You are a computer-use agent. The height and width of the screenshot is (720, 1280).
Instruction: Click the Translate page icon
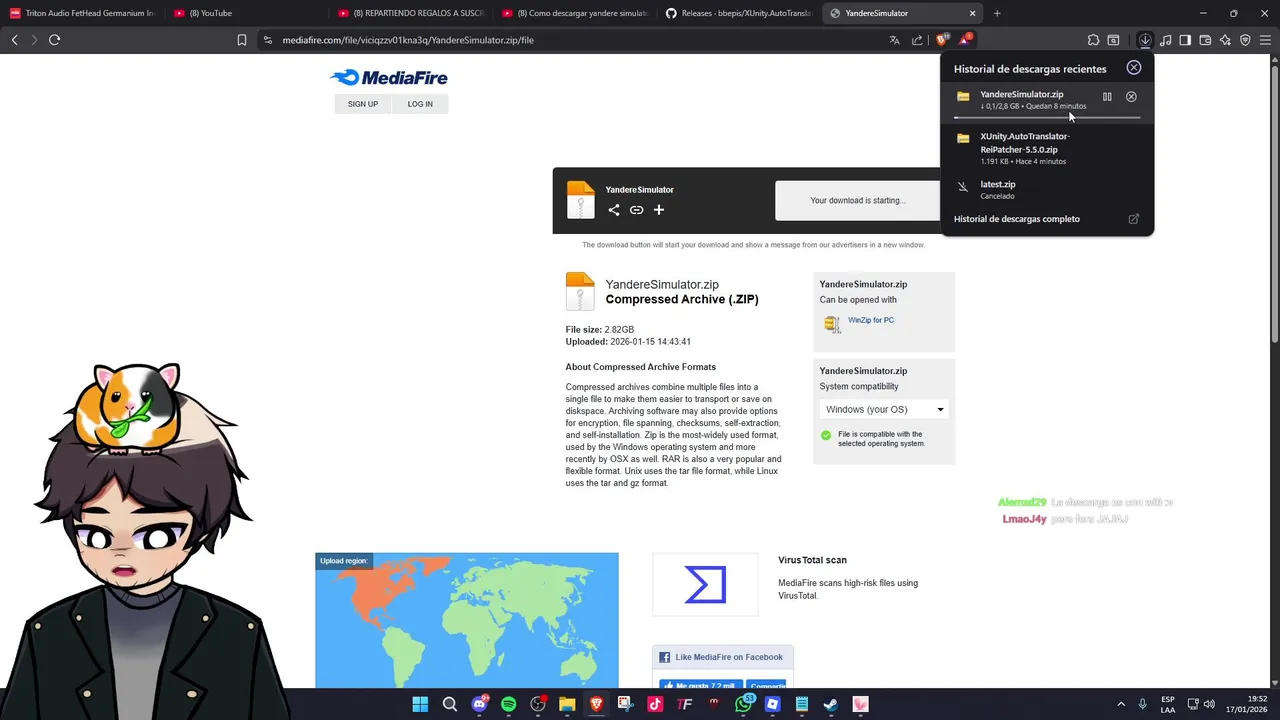[895, 40]
